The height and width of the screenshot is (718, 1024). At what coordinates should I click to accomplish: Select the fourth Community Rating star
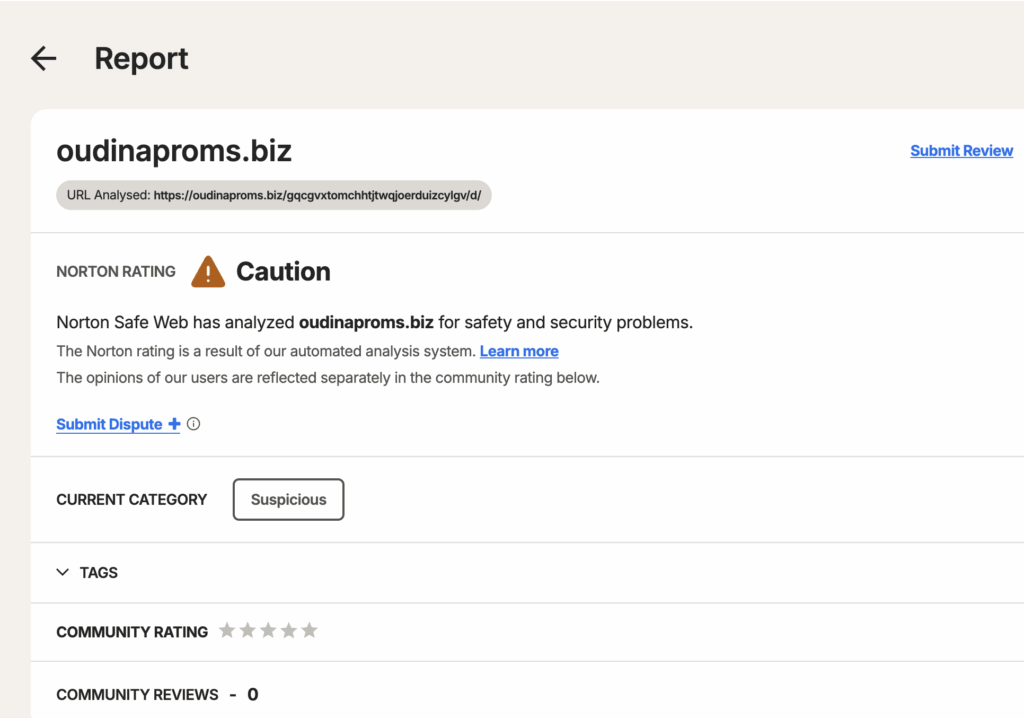(289, 630)
